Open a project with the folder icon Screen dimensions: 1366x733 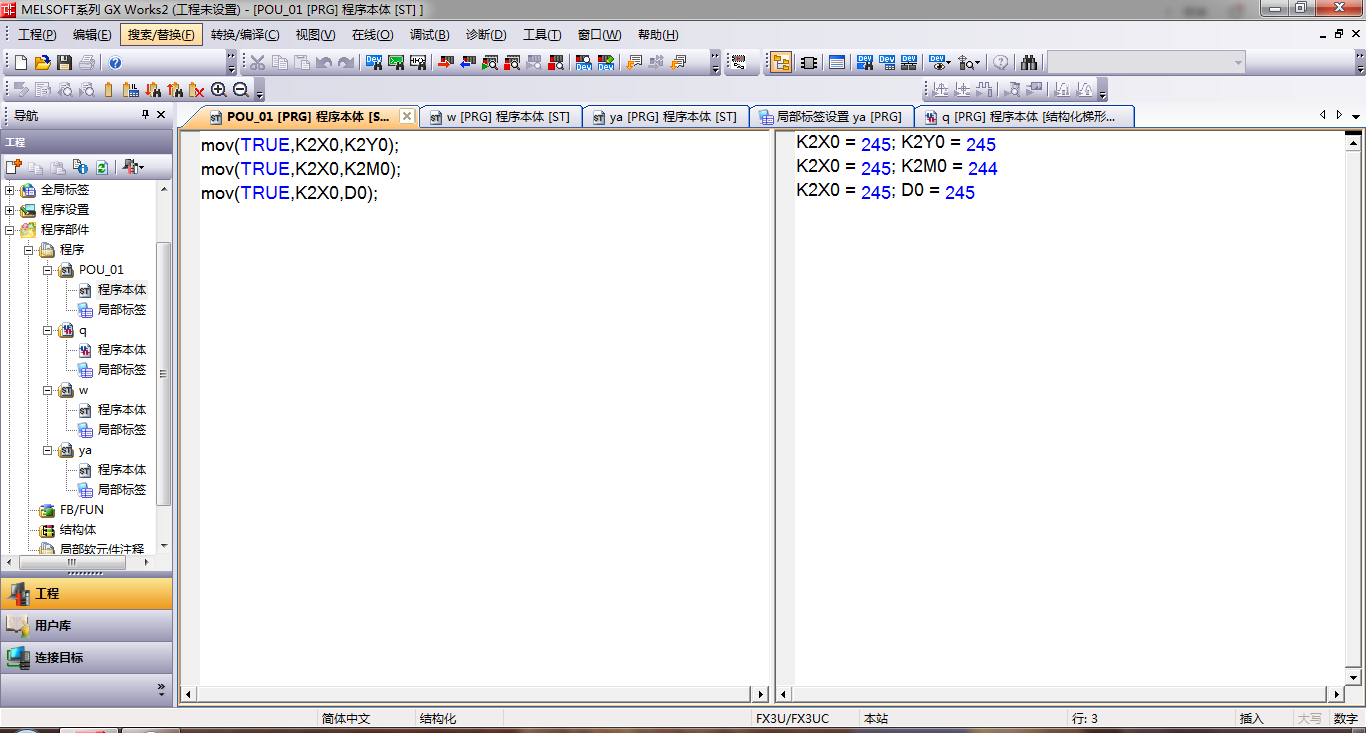pyautogui.click(x=42, y=62)
